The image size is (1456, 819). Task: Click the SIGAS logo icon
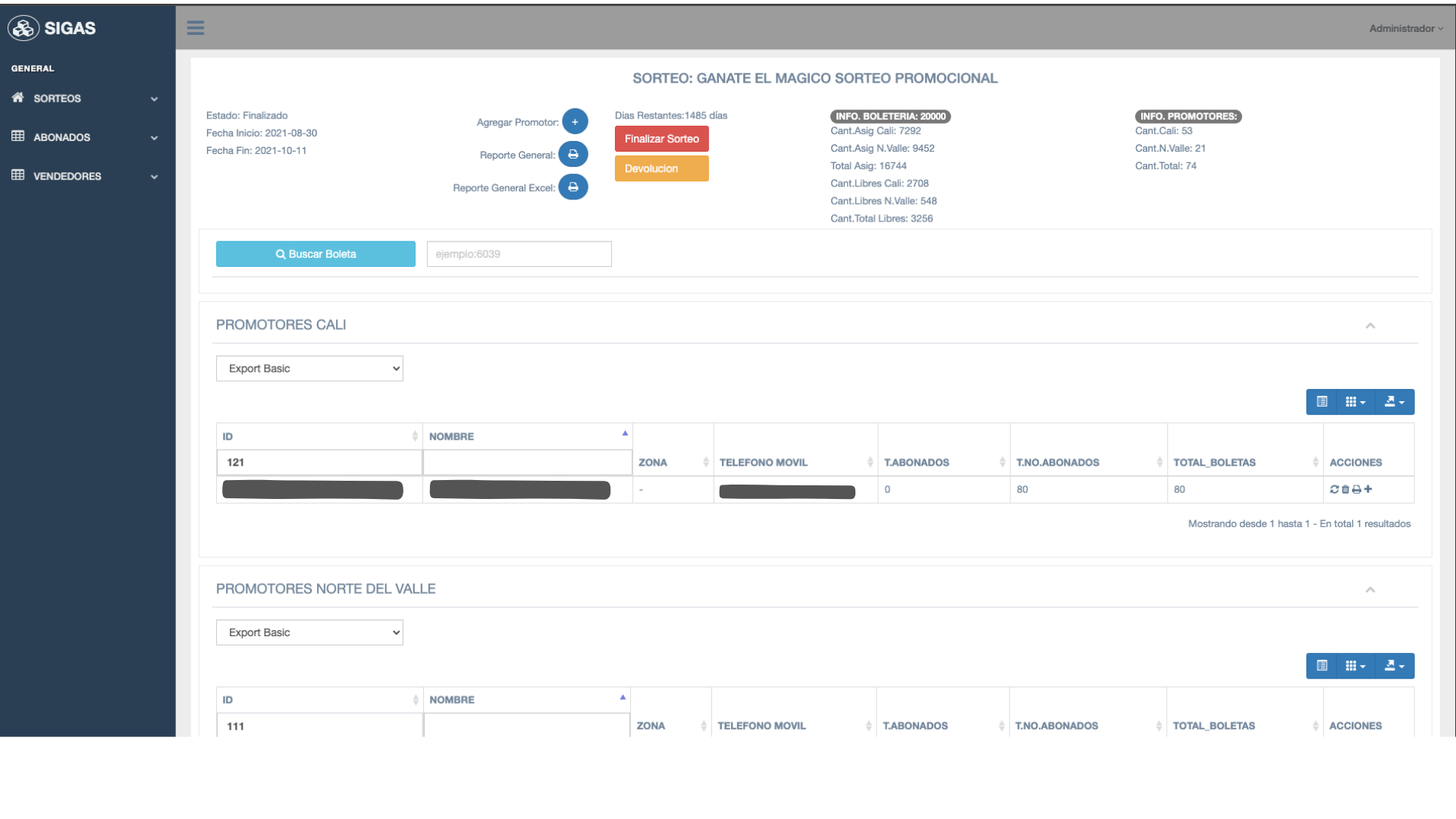click(24, 28)
